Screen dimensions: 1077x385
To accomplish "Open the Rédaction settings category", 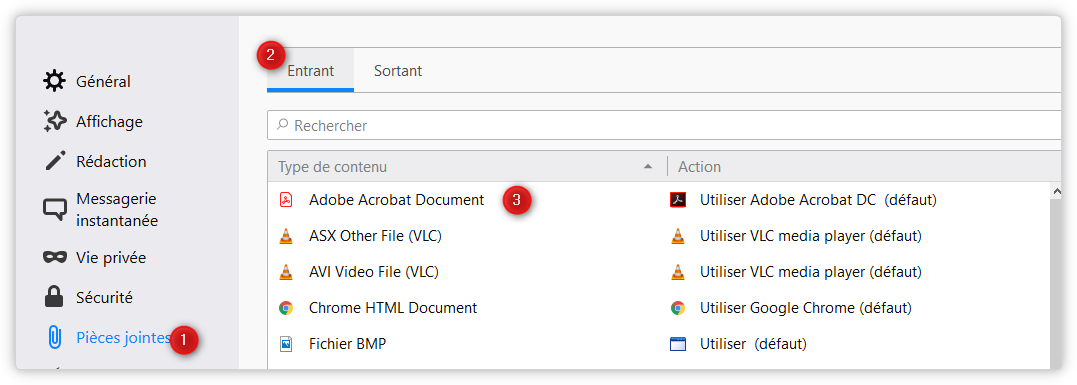I will (x=111, y=161).
